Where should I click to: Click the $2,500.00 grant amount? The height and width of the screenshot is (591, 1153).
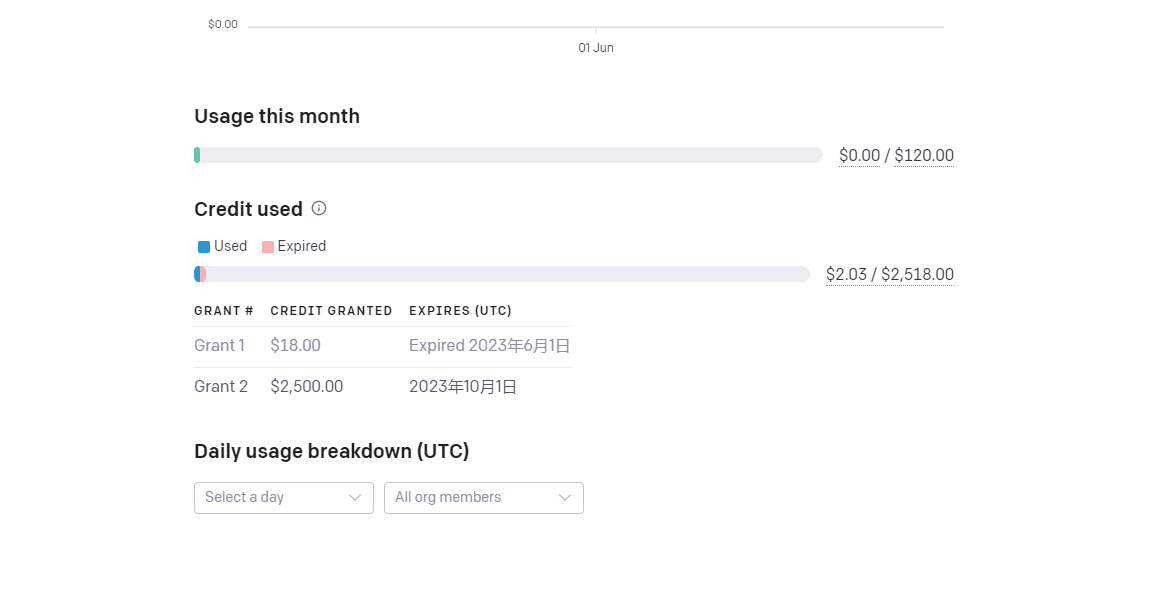[x=306, y=386]
